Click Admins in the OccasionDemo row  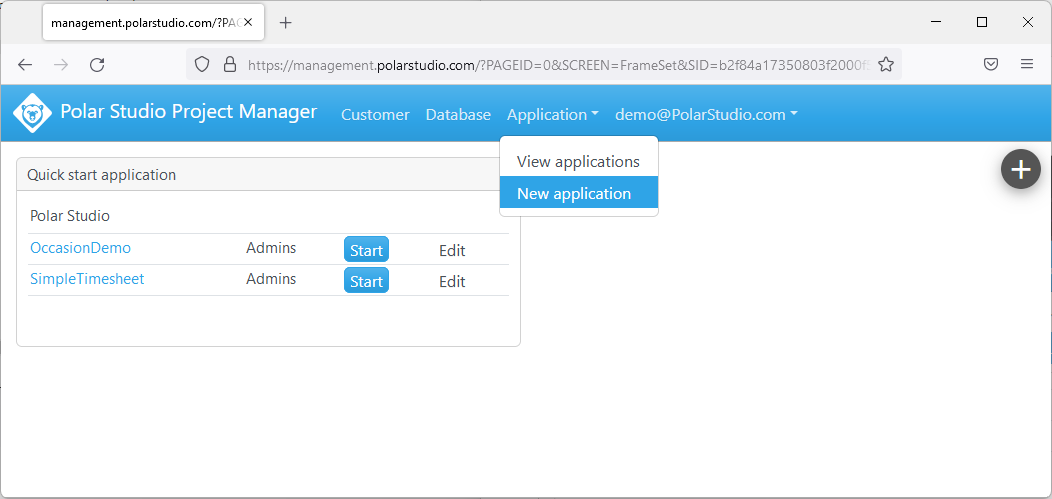271,248
